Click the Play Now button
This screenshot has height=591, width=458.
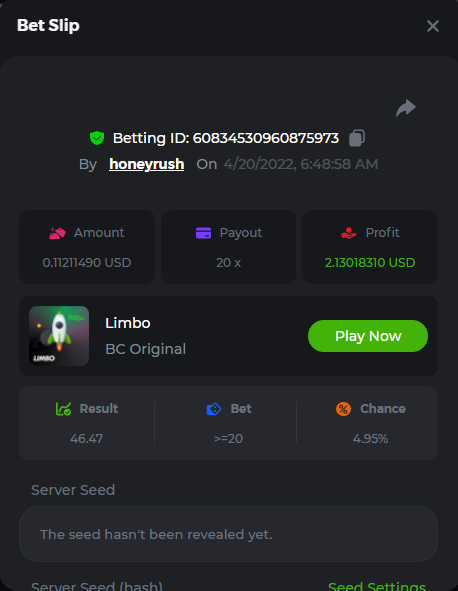tap(368, 336)
